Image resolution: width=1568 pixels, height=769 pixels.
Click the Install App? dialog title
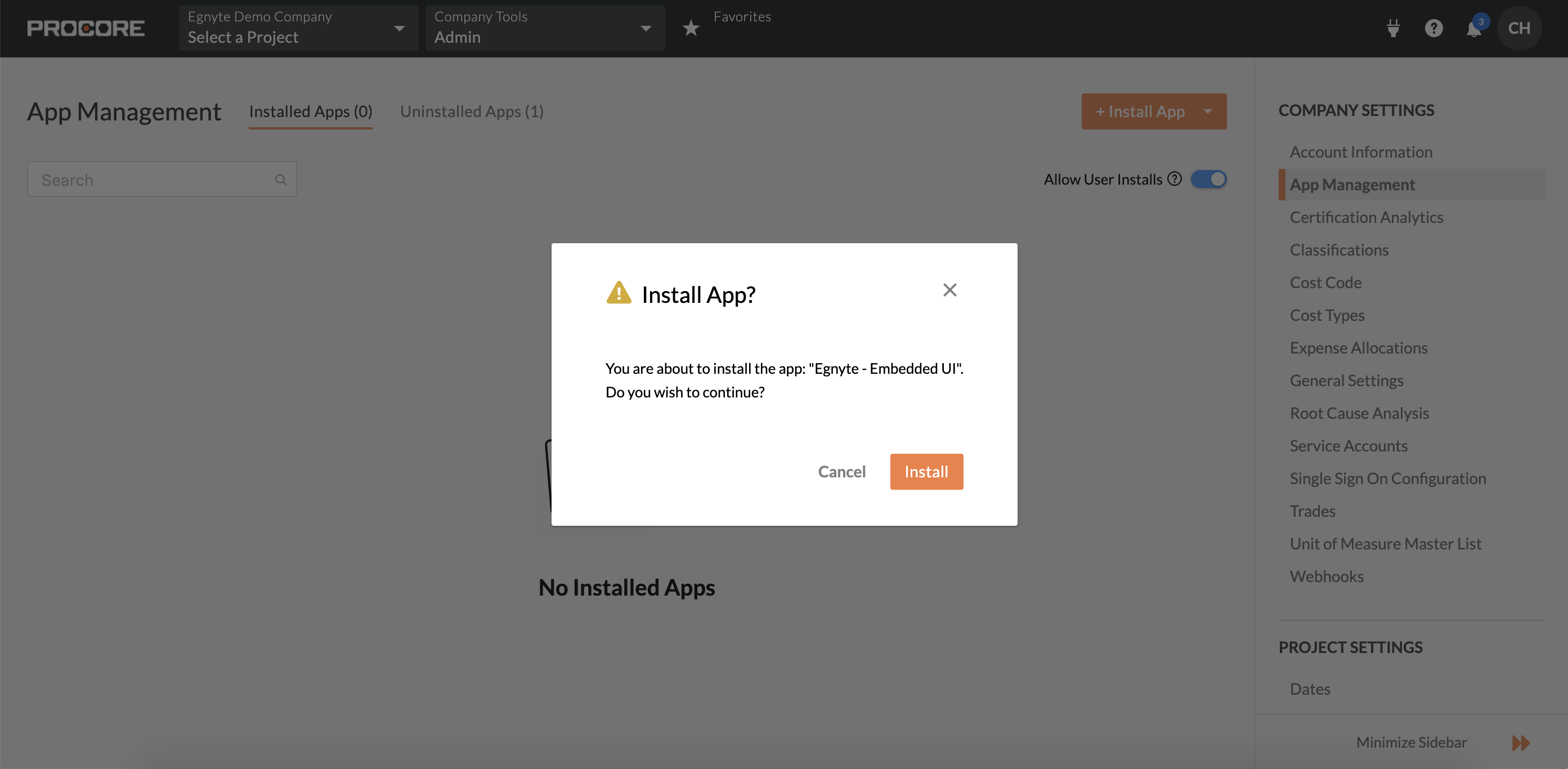[698, 294]
